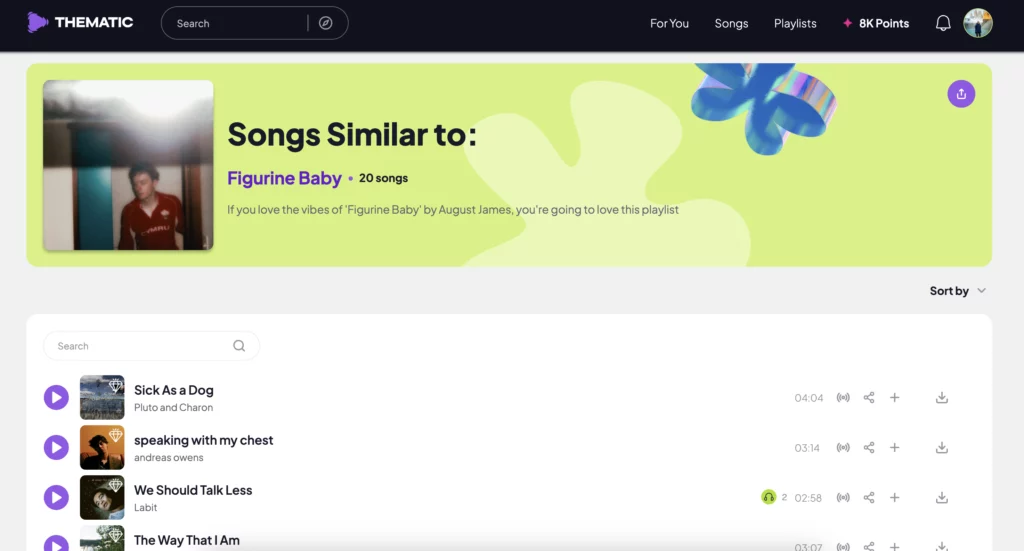
Task: Download We Should Talk Less track
Action: click(941, 498)
